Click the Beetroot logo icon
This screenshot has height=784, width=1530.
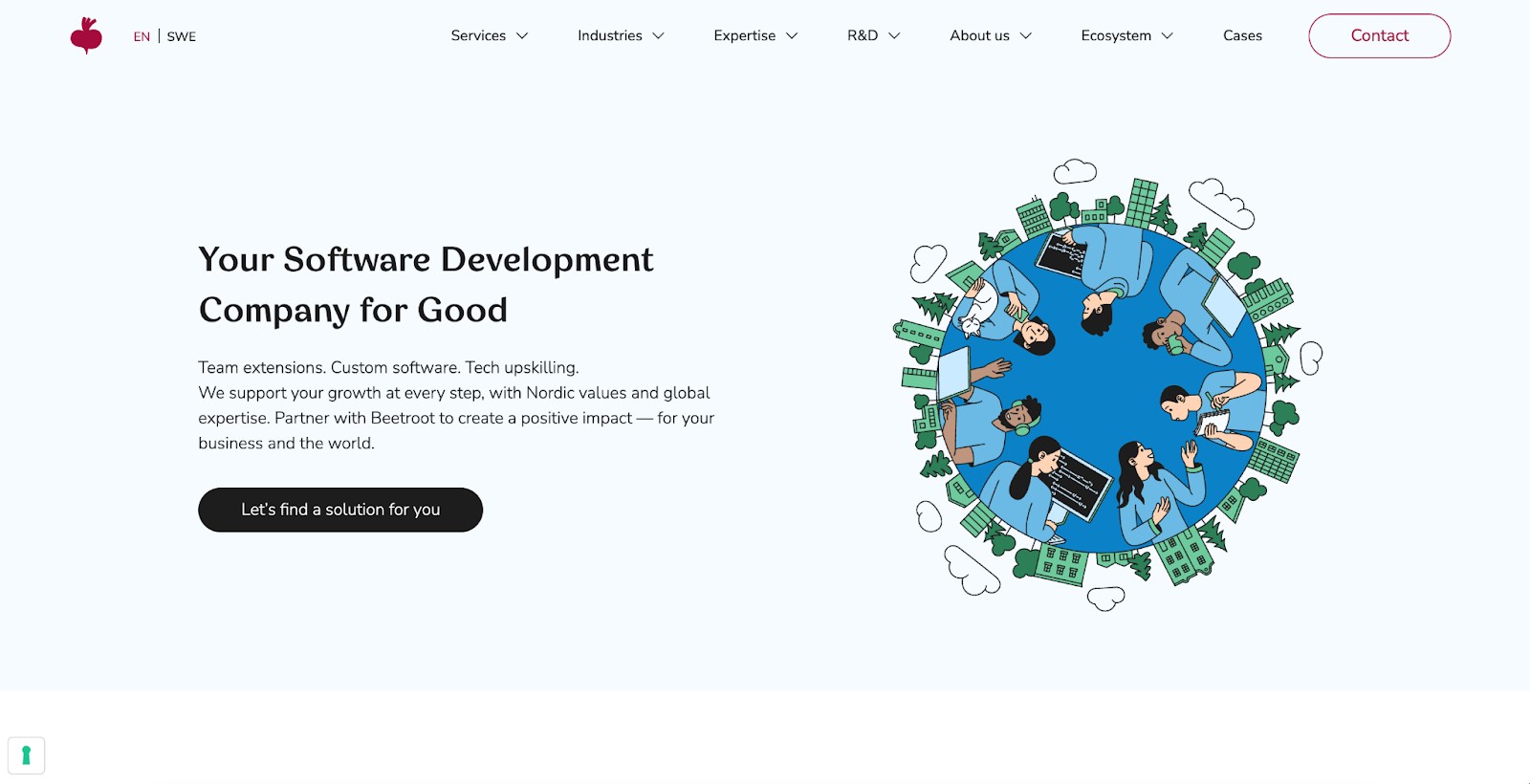pos(86,36)
